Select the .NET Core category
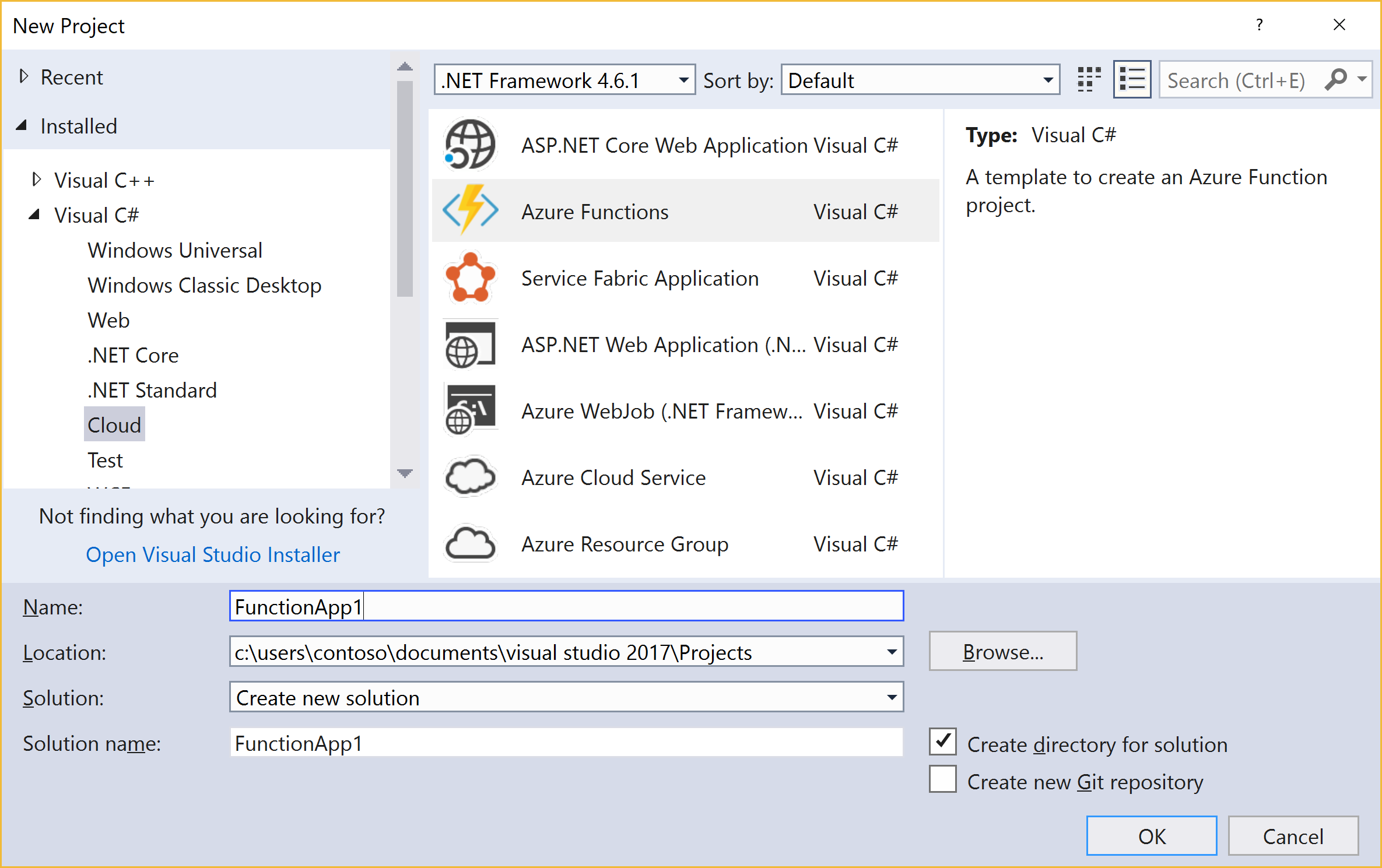Screen dimensions: 1382x868 (133, 355)
